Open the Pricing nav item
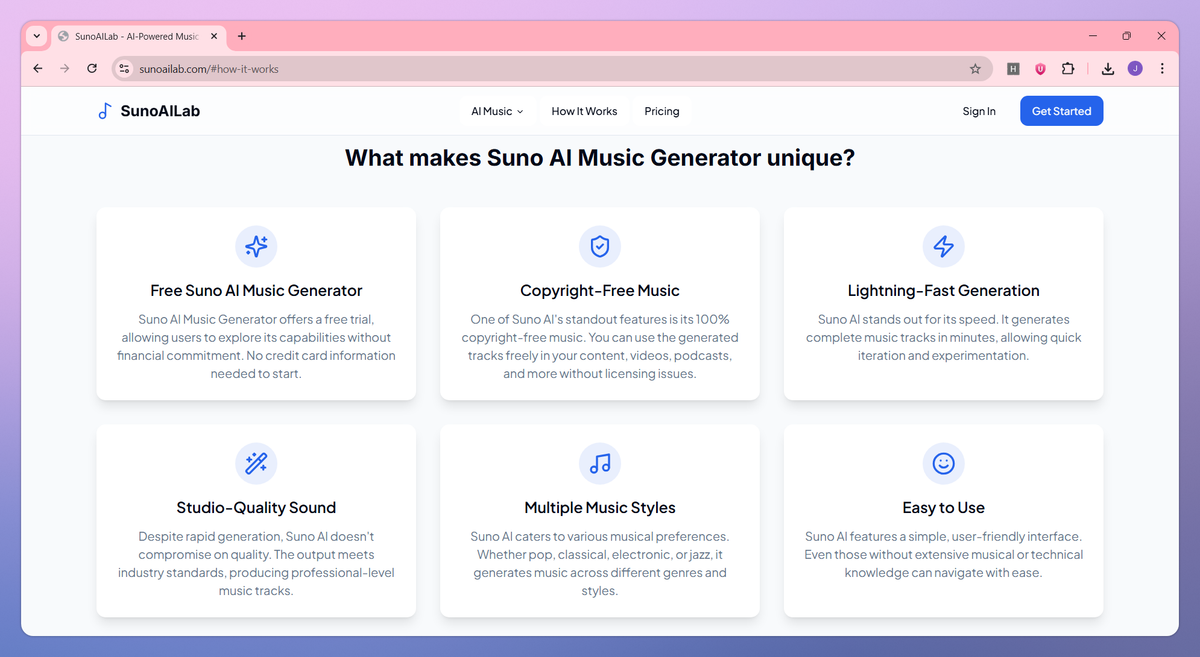The image size is (1200, 657). click(x=662, y=111)
